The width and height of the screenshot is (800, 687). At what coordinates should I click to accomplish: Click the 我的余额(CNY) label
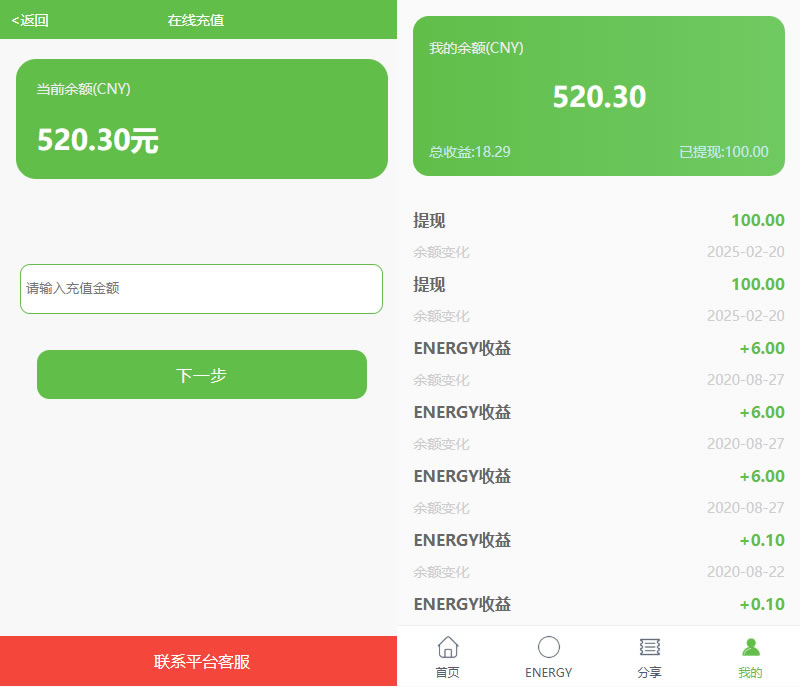(476, 48)
